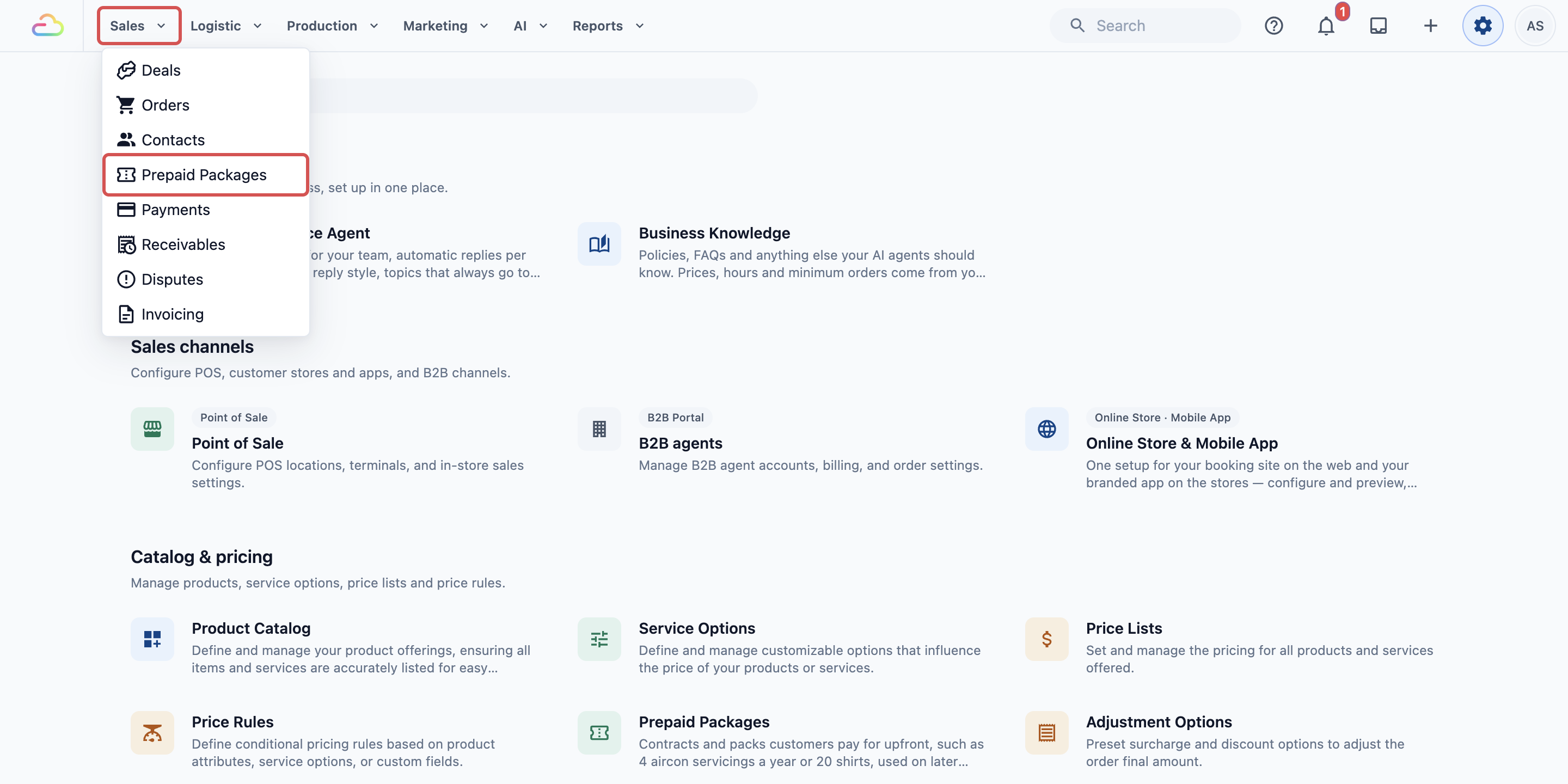Open the Point of Sale settings title
This screenshot has height=784, width=1568.
coord(237,443)
